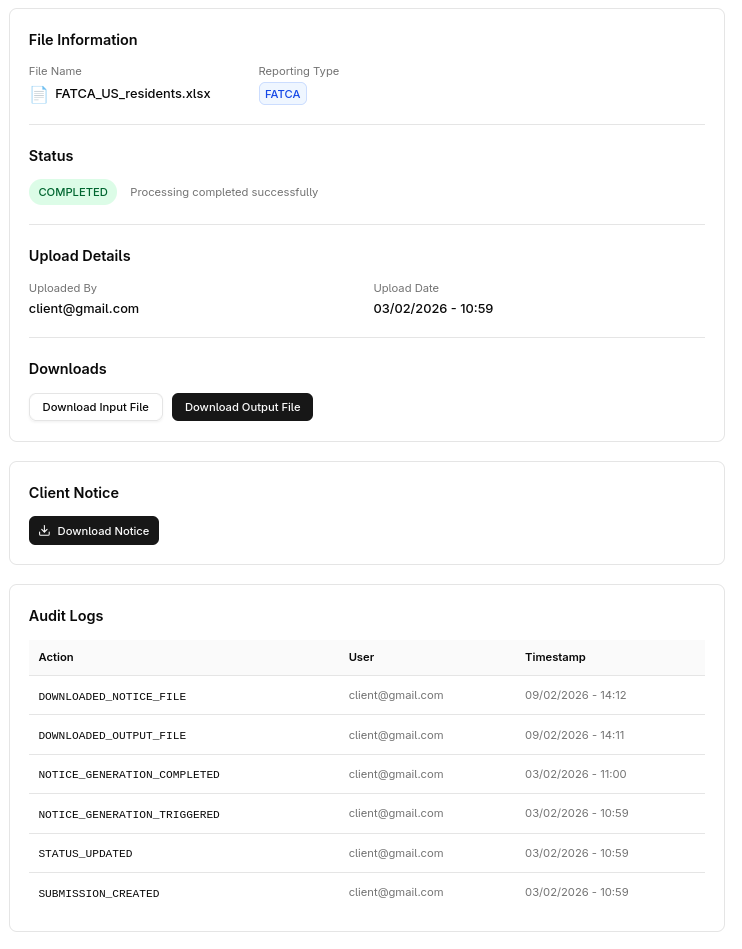Click the upload date value 03/02/2026 - 10:59

pyautogui.click(x=433, y=309)
